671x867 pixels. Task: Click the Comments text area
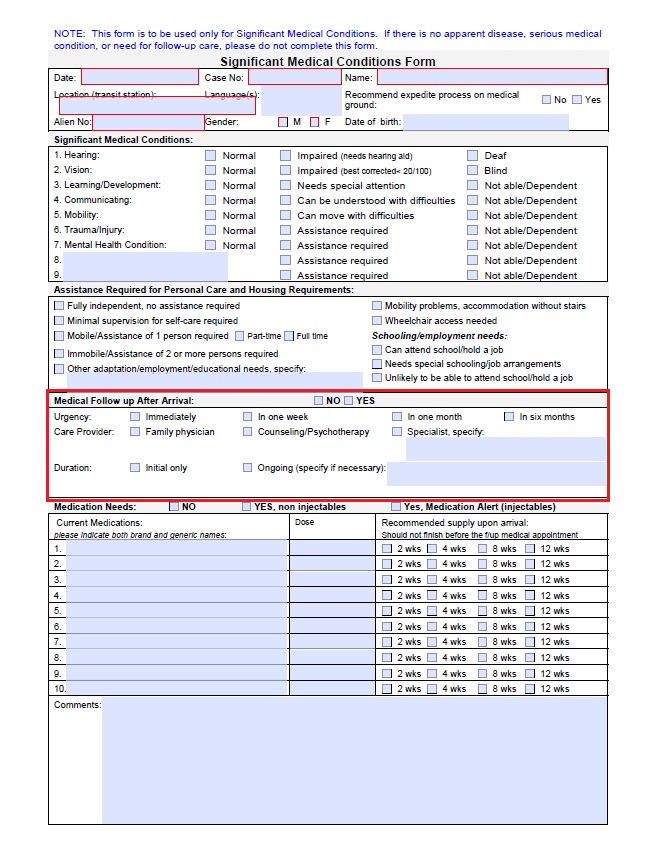point(354,759)
